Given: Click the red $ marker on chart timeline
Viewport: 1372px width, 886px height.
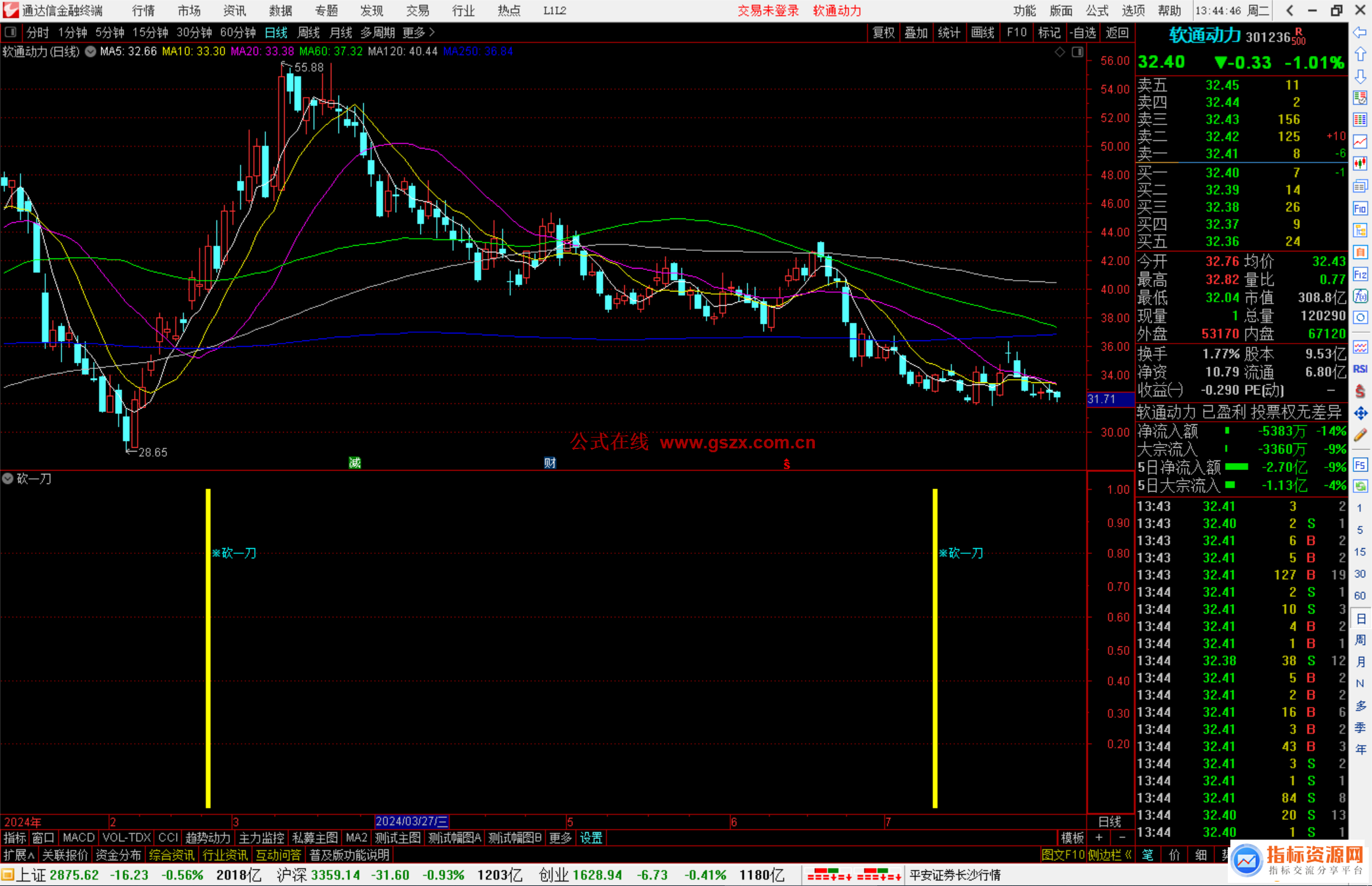Looking at the screenshot, I should point(786,464).
